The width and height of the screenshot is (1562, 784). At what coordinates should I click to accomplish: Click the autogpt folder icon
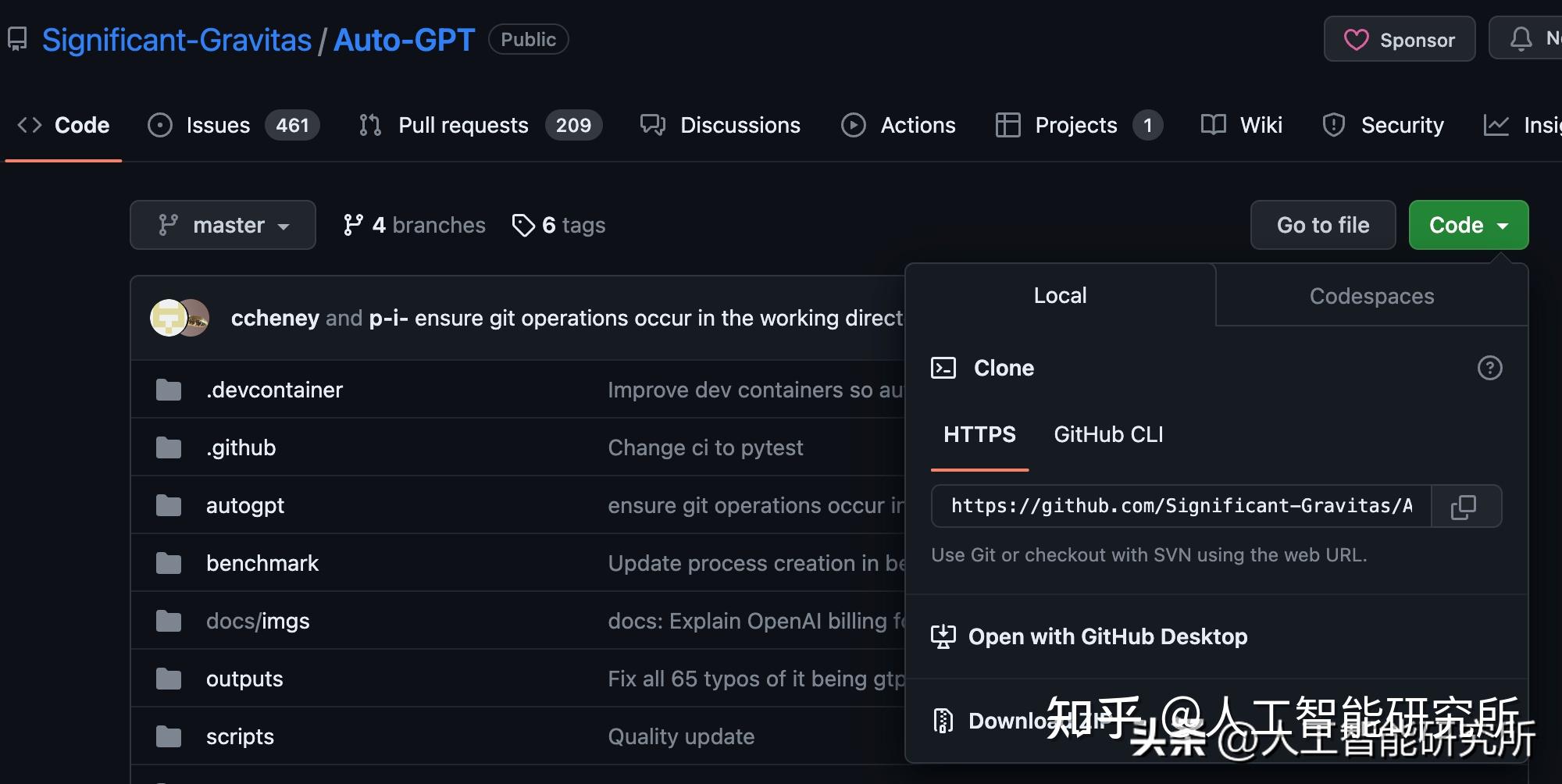point(169,505)
